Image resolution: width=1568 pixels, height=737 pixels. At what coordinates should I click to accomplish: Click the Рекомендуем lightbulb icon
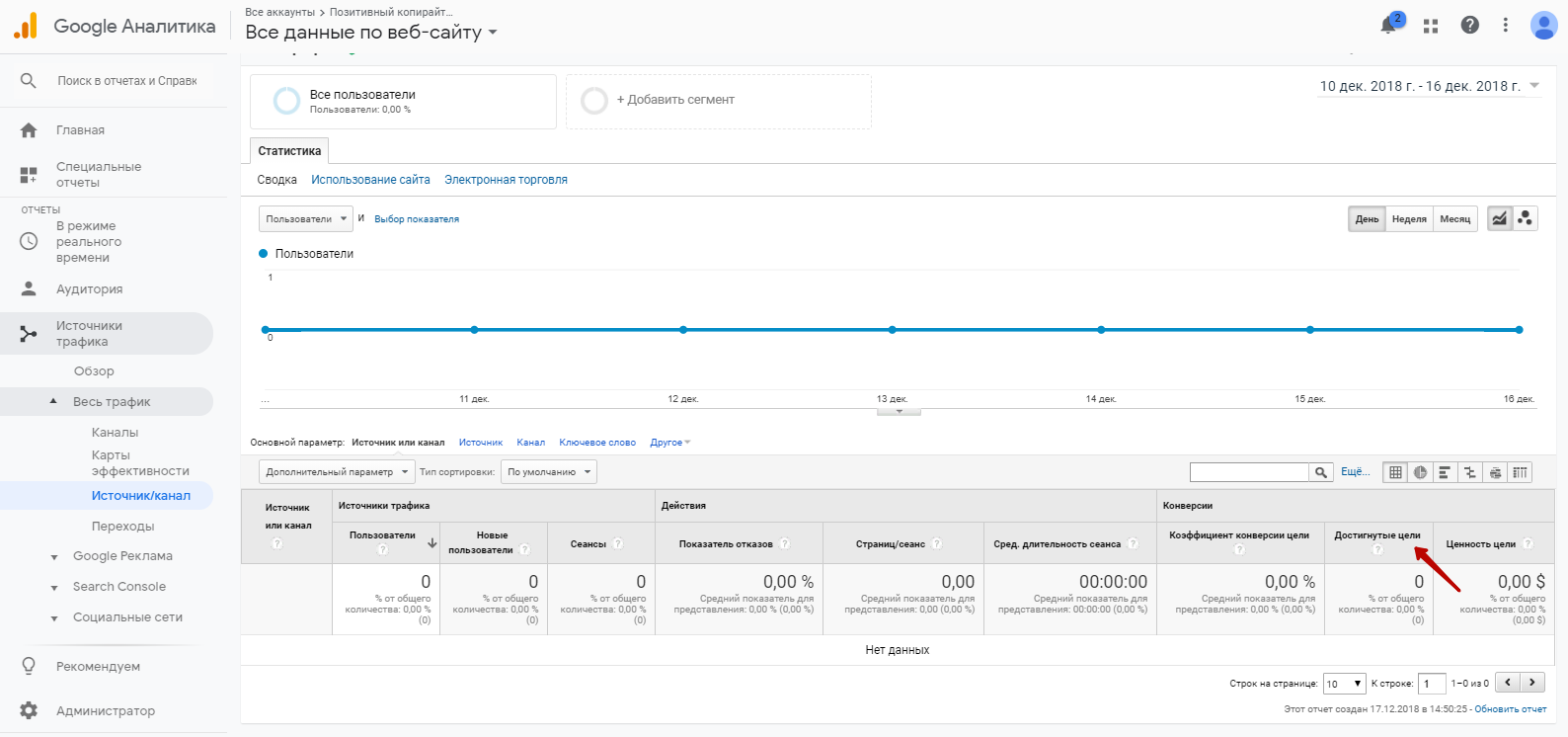pos(29,666)
